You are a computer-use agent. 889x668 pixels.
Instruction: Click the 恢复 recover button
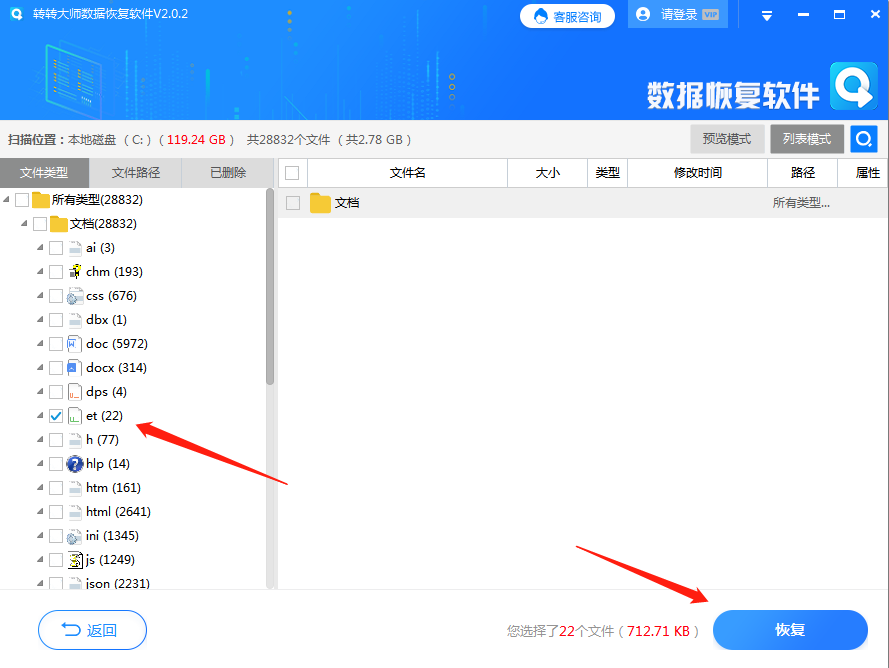790,630
